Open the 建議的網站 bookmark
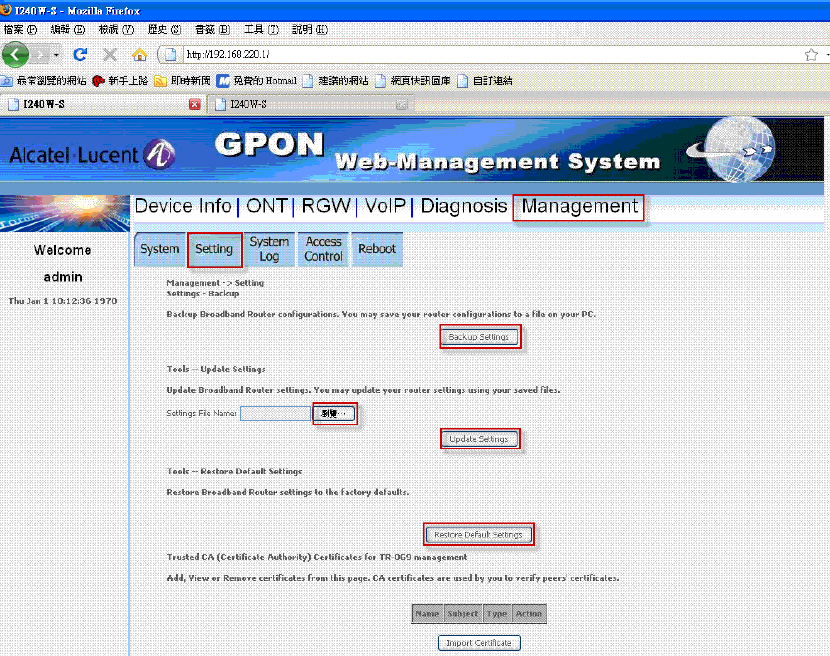 [x=335, y=80]
